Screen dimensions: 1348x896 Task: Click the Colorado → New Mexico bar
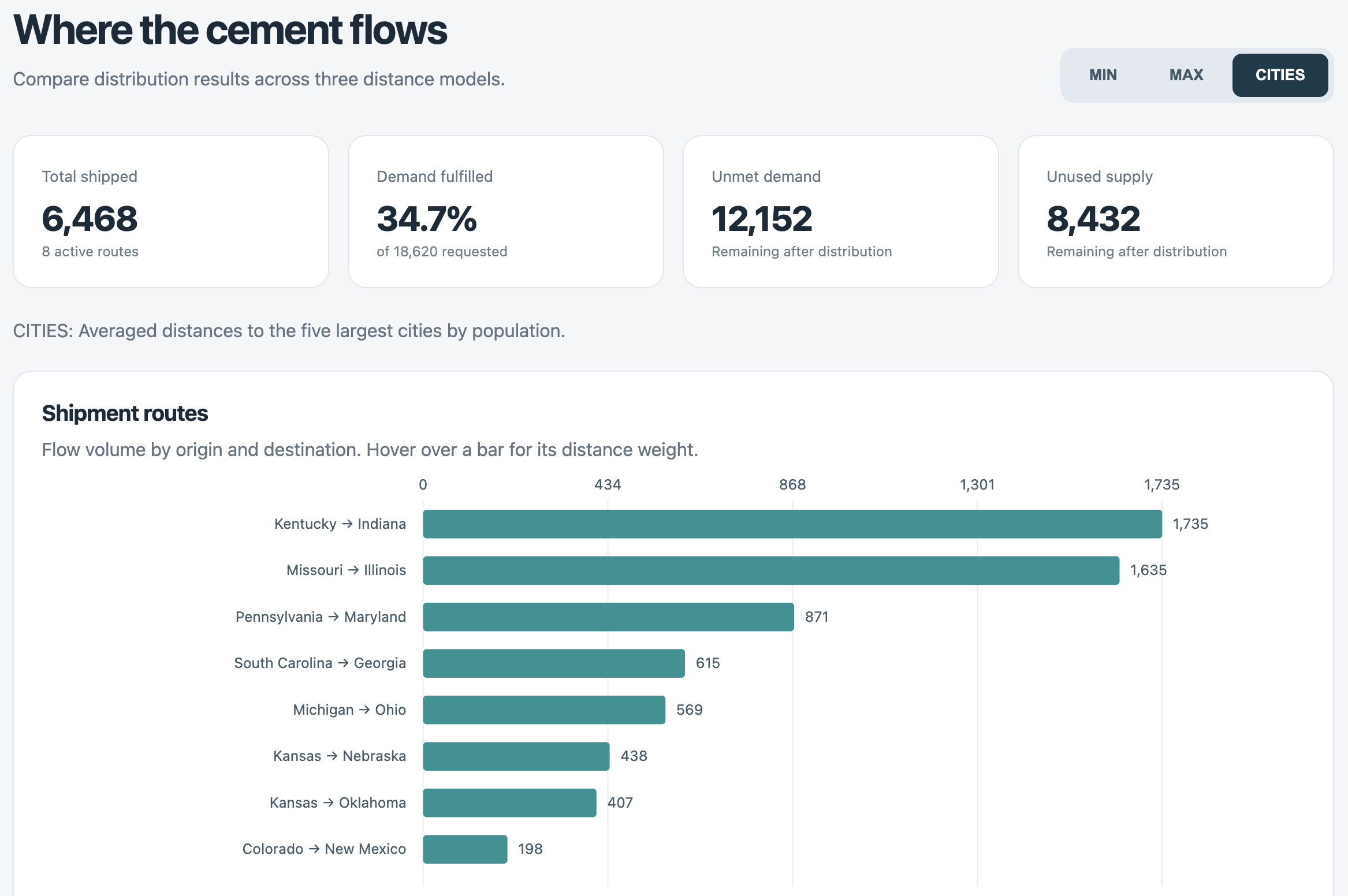(x=465, y=849)
